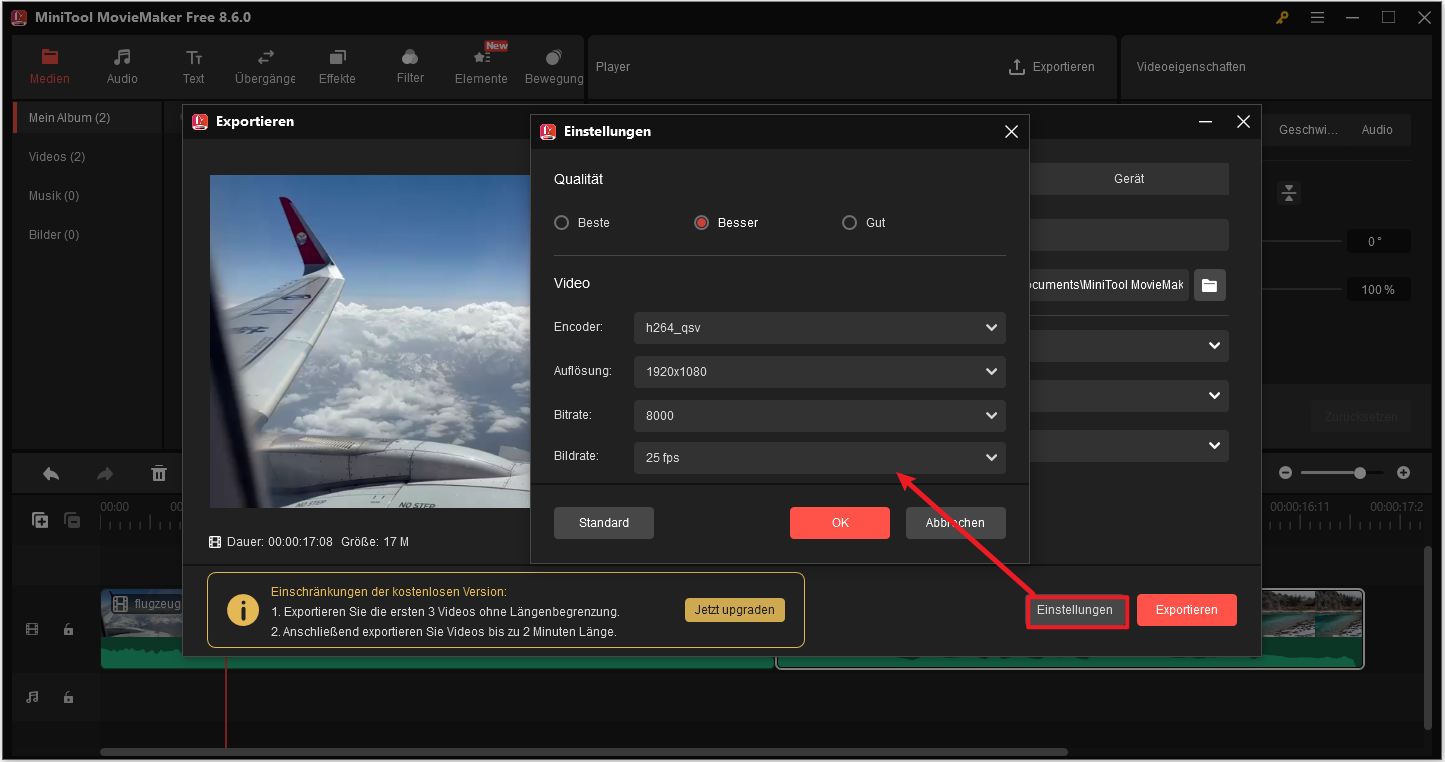Delete selected clip using trash icon

(159, 472)
